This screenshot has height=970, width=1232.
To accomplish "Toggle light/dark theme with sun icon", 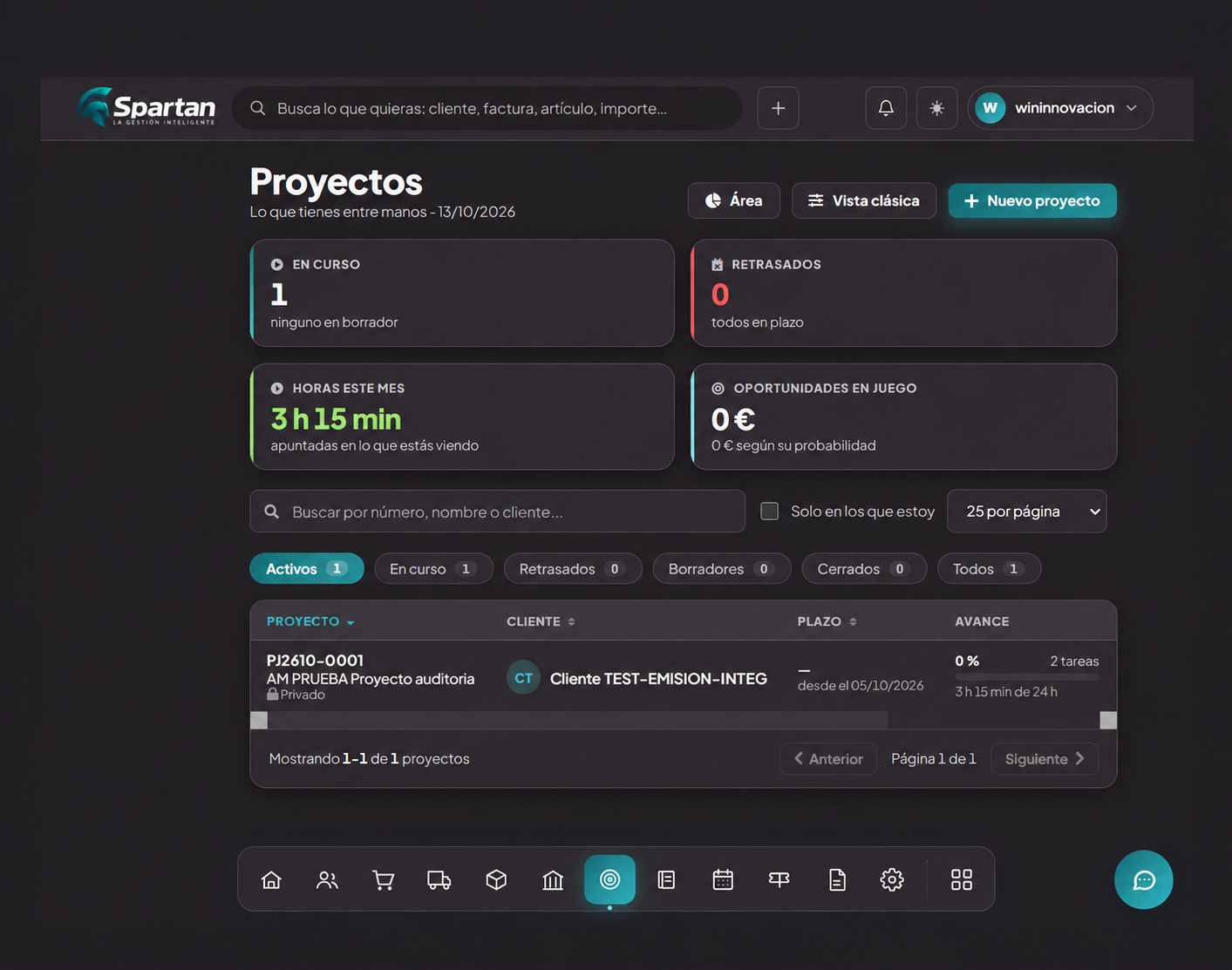I will [937, 108].
